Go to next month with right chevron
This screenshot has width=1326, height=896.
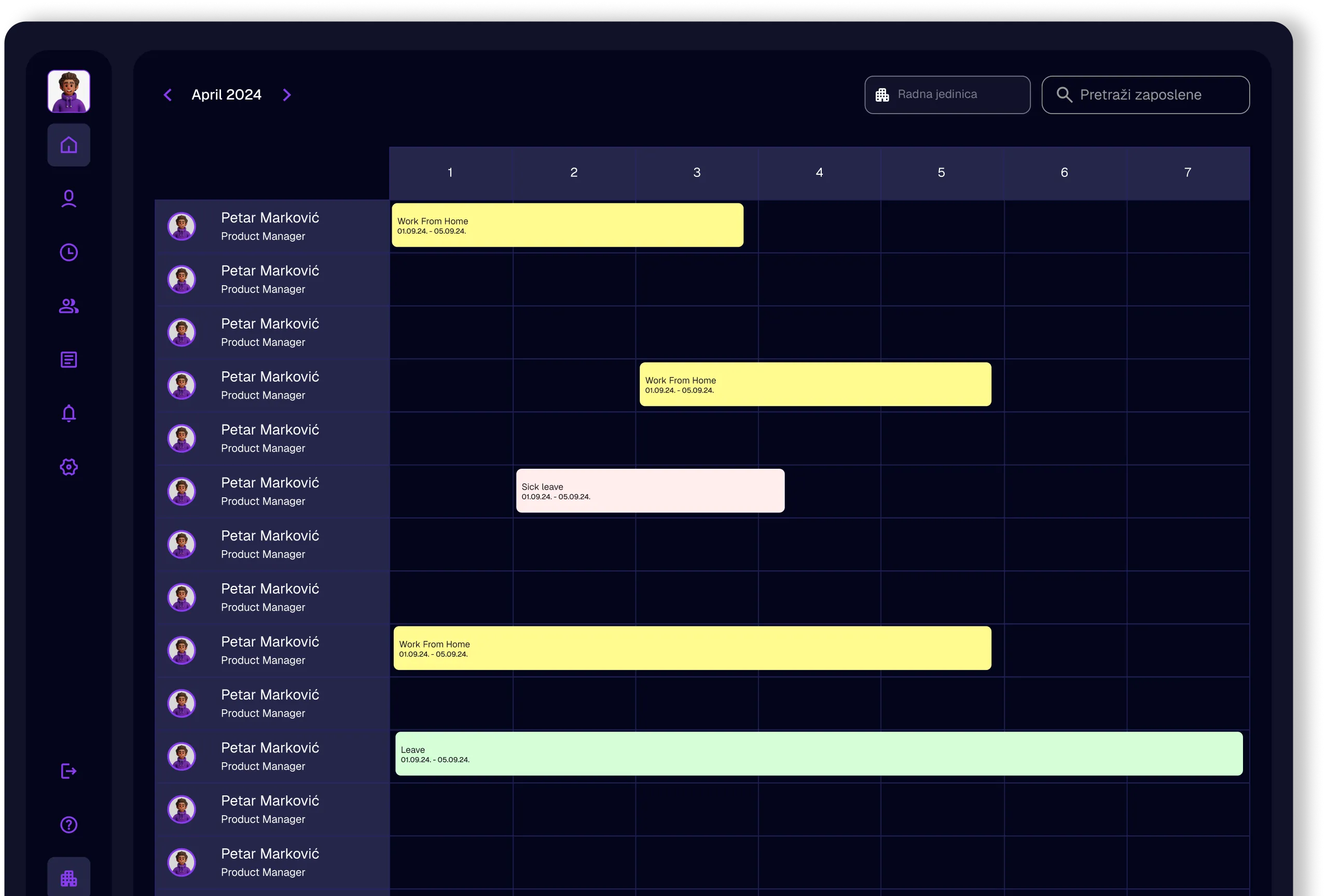[287, 95]
